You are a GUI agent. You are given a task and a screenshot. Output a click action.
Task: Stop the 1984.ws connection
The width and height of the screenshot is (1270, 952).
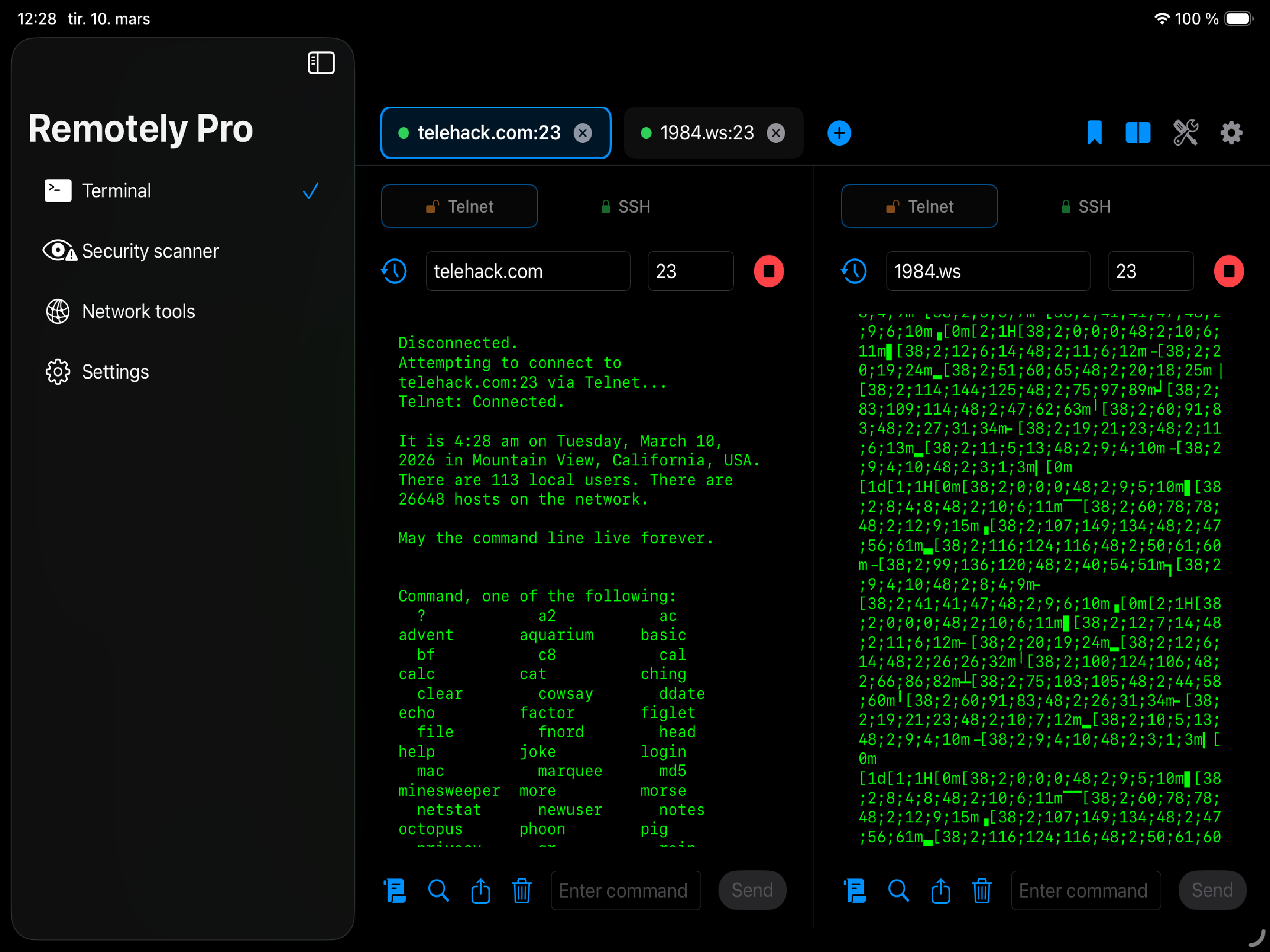[x=1228, y=271]
